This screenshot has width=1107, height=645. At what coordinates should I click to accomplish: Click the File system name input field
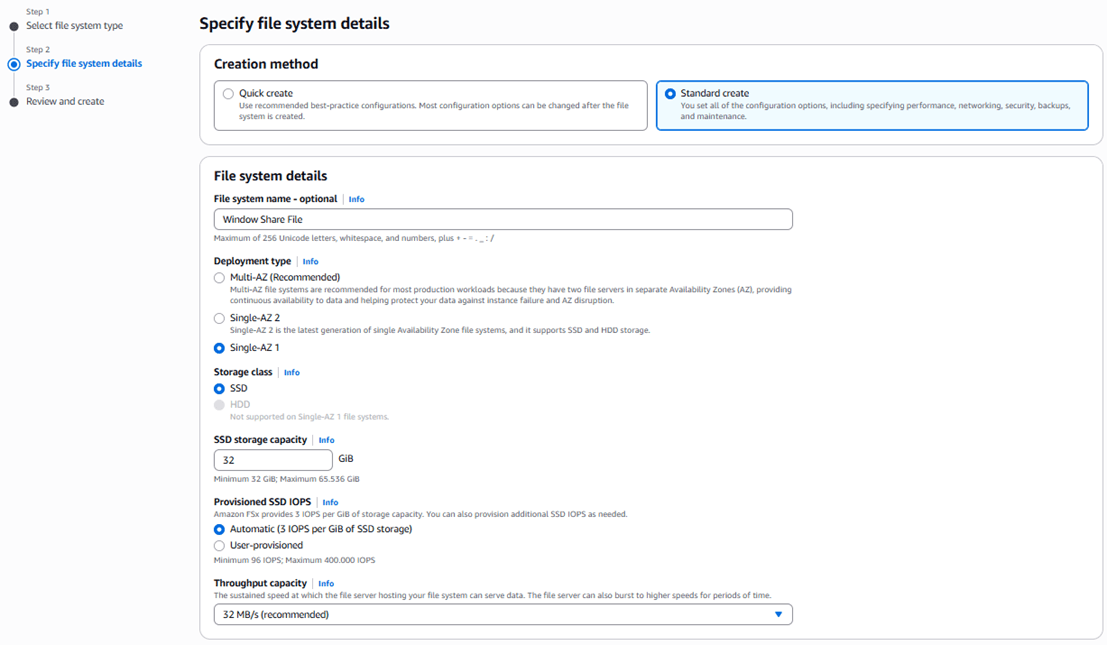(x=502, y=219)
